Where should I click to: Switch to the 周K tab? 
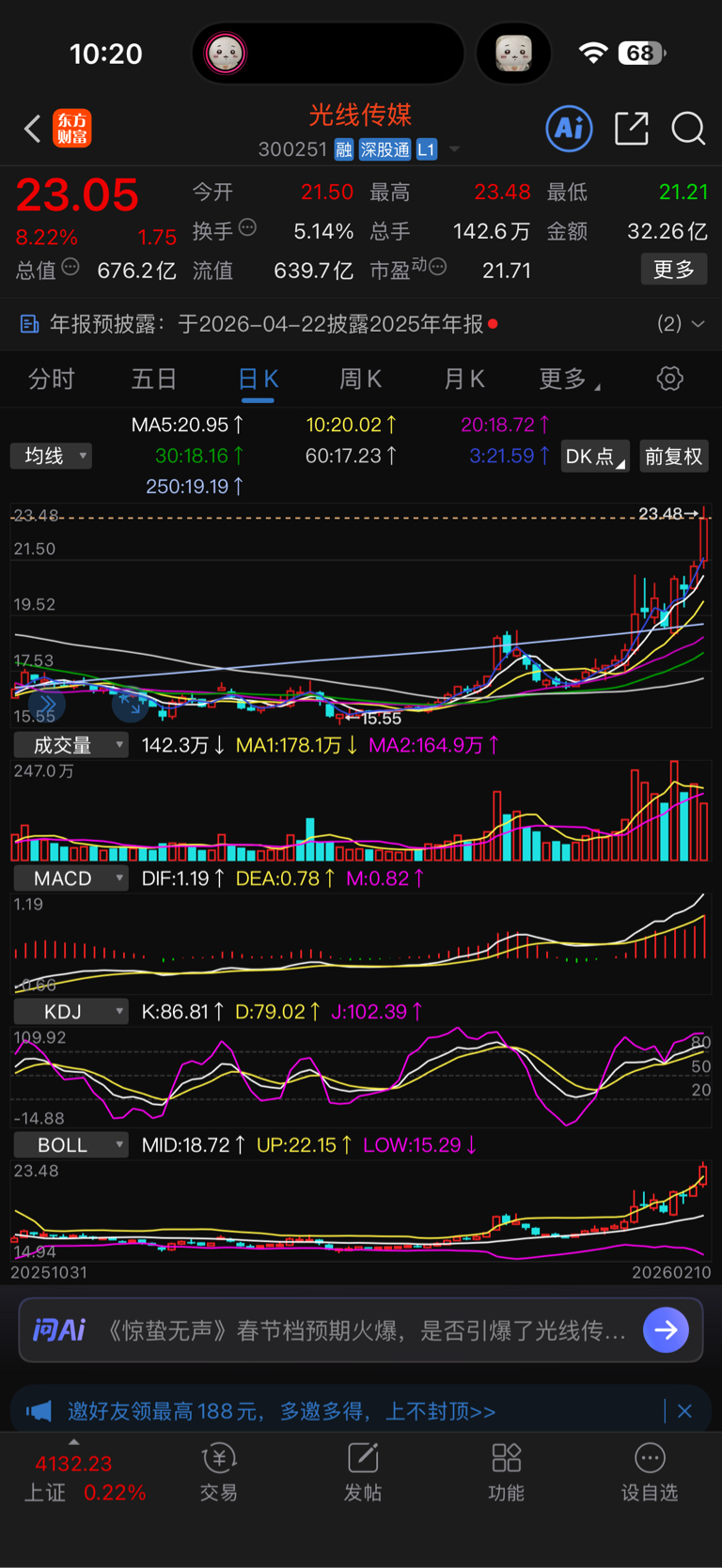[x=360, y=379]
